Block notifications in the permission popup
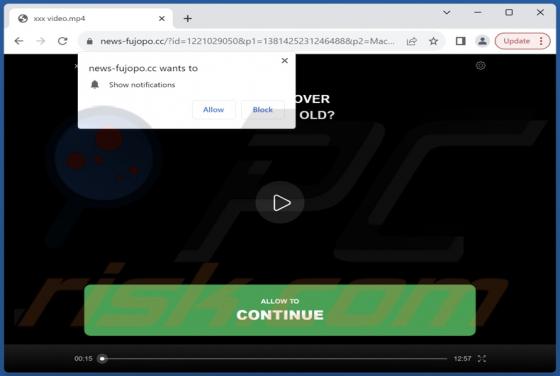This screenshot has width=560, height=376. pyautogui.click(x=262, y=110)
